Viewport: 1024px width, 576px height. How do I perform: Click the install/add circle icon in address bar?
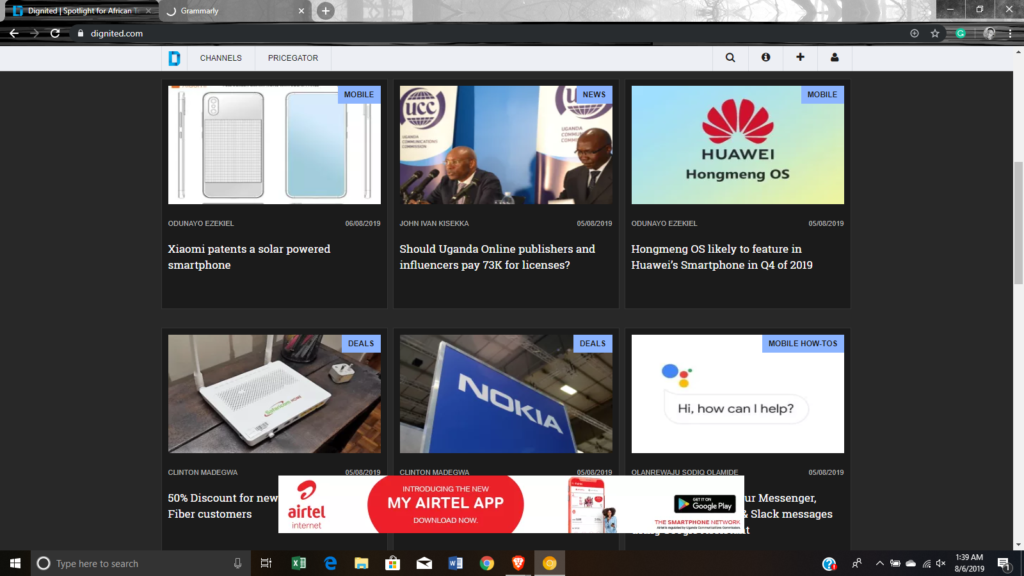click(x=914, y=33)
